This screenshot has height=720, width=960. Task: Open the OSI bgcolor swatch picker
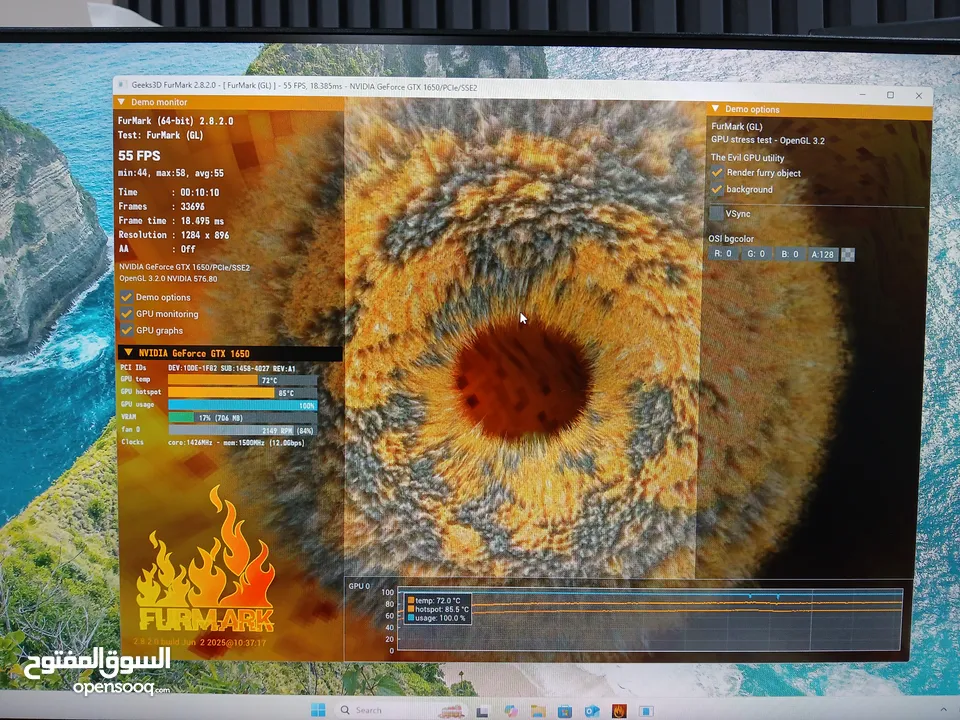pos(848,254)
